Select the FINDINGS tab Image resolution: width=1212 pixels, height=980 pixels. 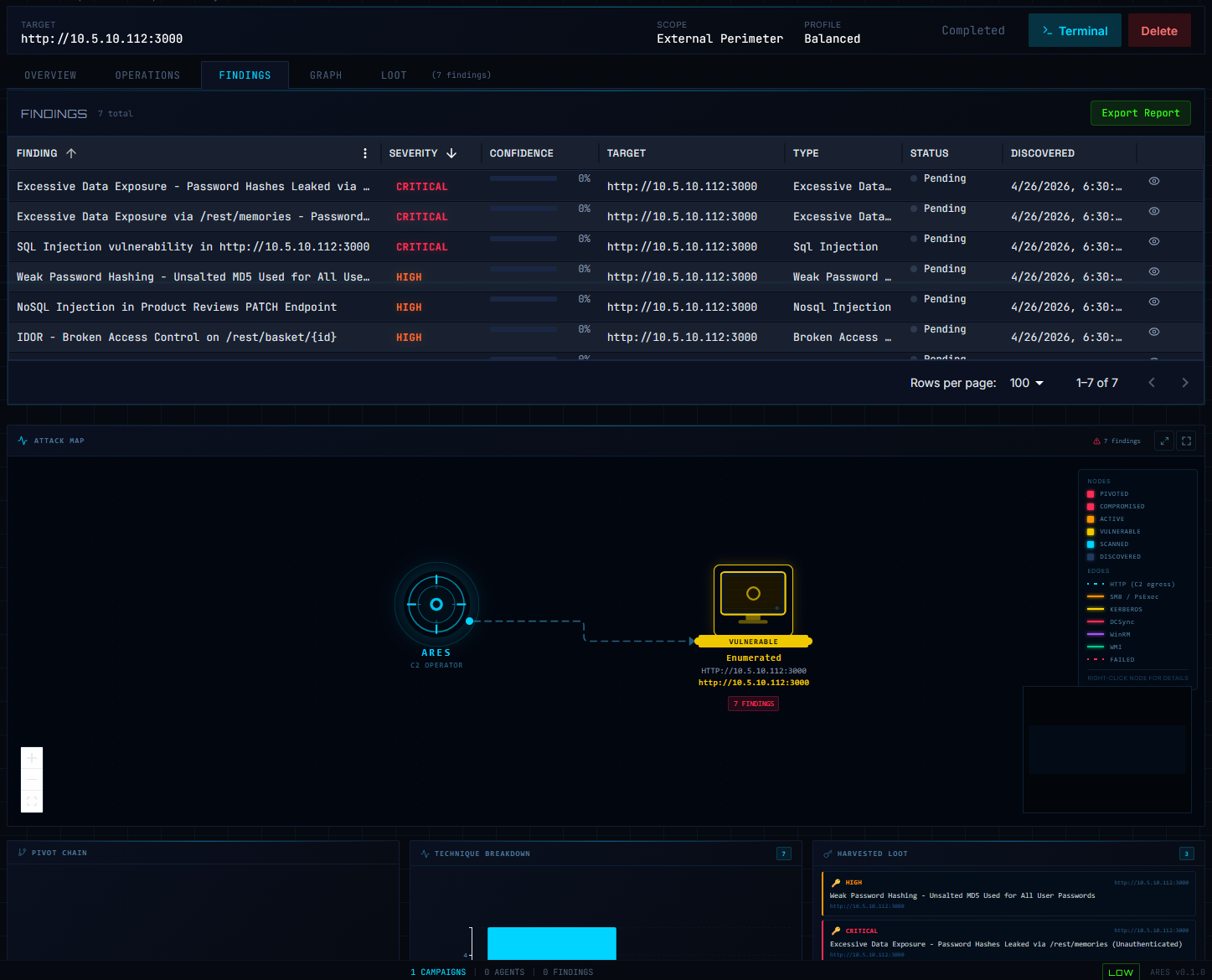(x=245, y=75)
